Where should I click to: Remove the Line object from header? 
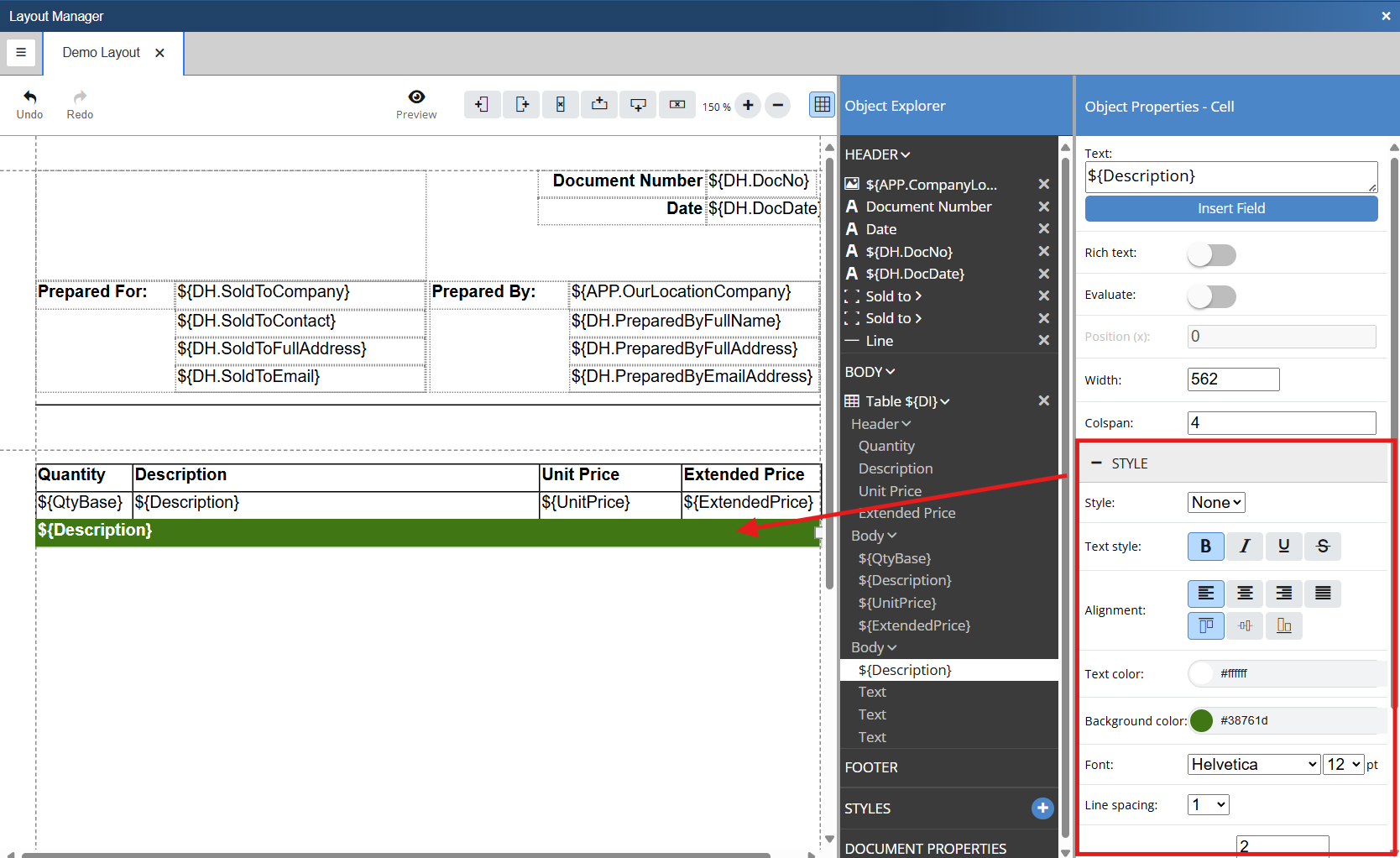pyautogui.click(x=1043, y=340)
